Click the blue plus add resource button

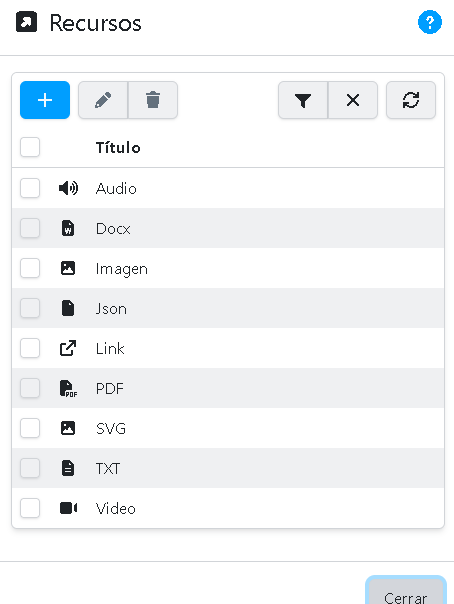[45, 100]
